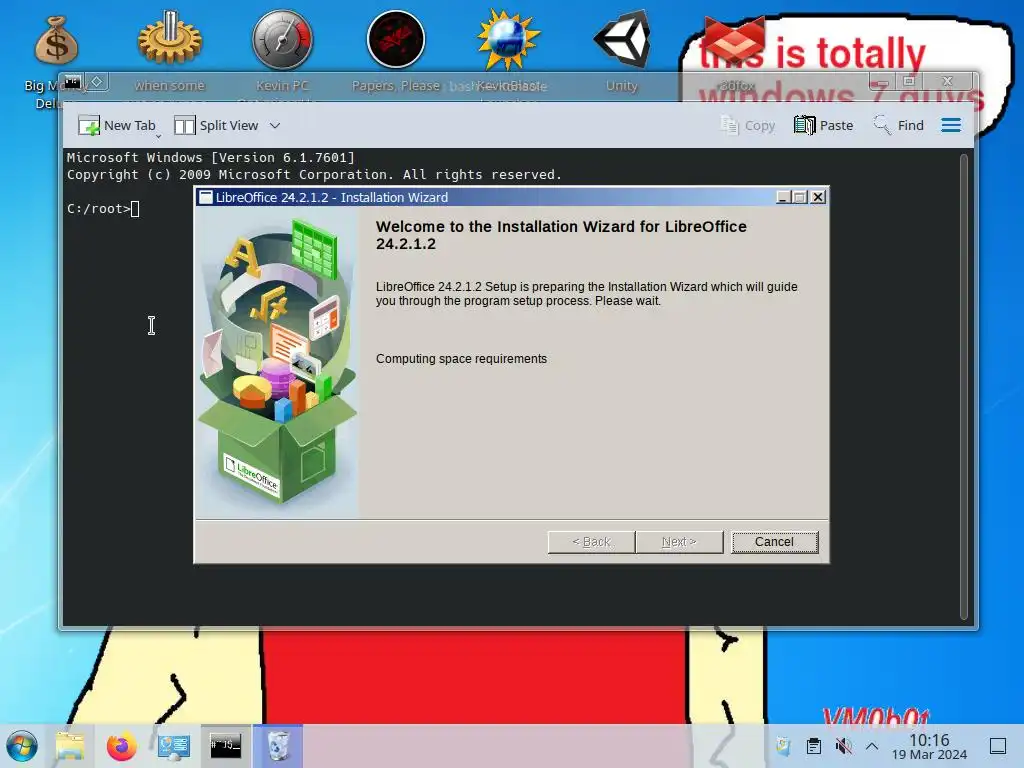
Task: Maximize the LibreOffice Installation Wizard window
Action: pyautogui.click(x=799, y=197)
